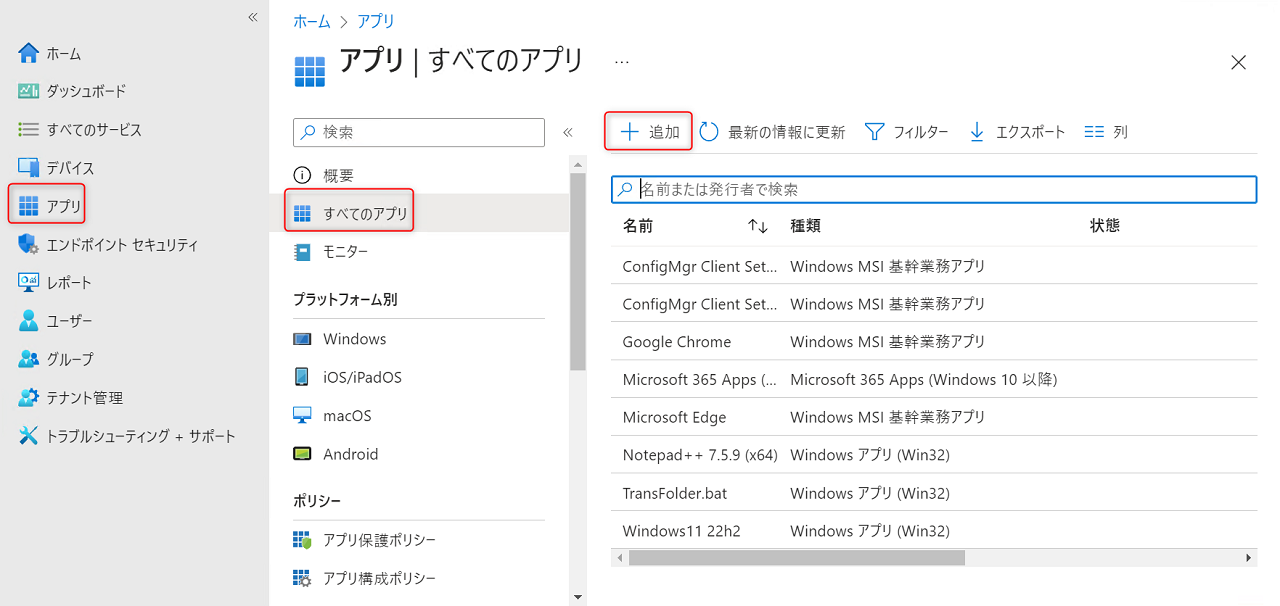This screenshot has width=1280, height=606.
Task: Collapse the app submenu panel chevron
Action: pos(567,132)
